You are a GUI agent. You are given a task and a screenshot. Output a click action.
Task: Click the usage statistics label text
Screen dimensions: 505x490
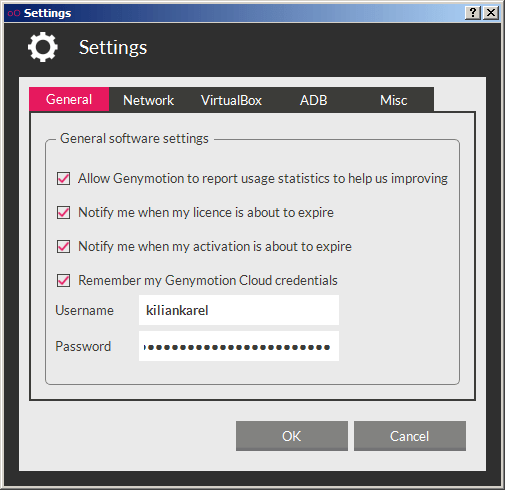pos(263,179)
